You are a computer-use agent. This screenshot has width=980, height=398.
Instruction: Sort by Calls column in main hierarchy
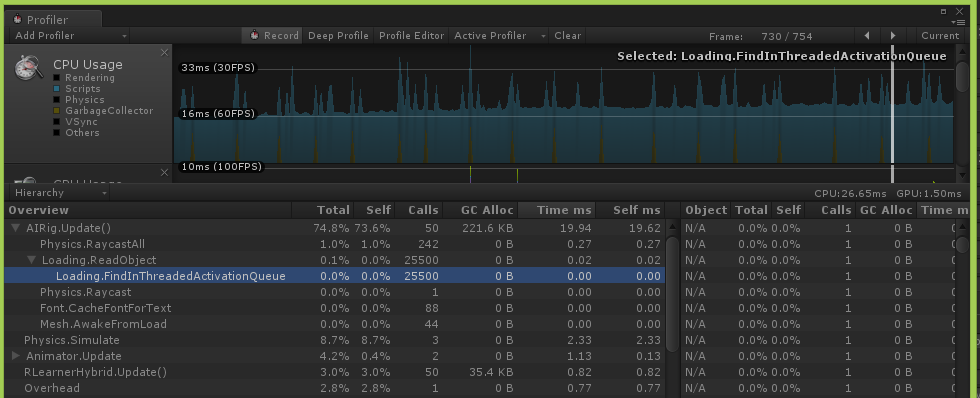coord(418,210)
